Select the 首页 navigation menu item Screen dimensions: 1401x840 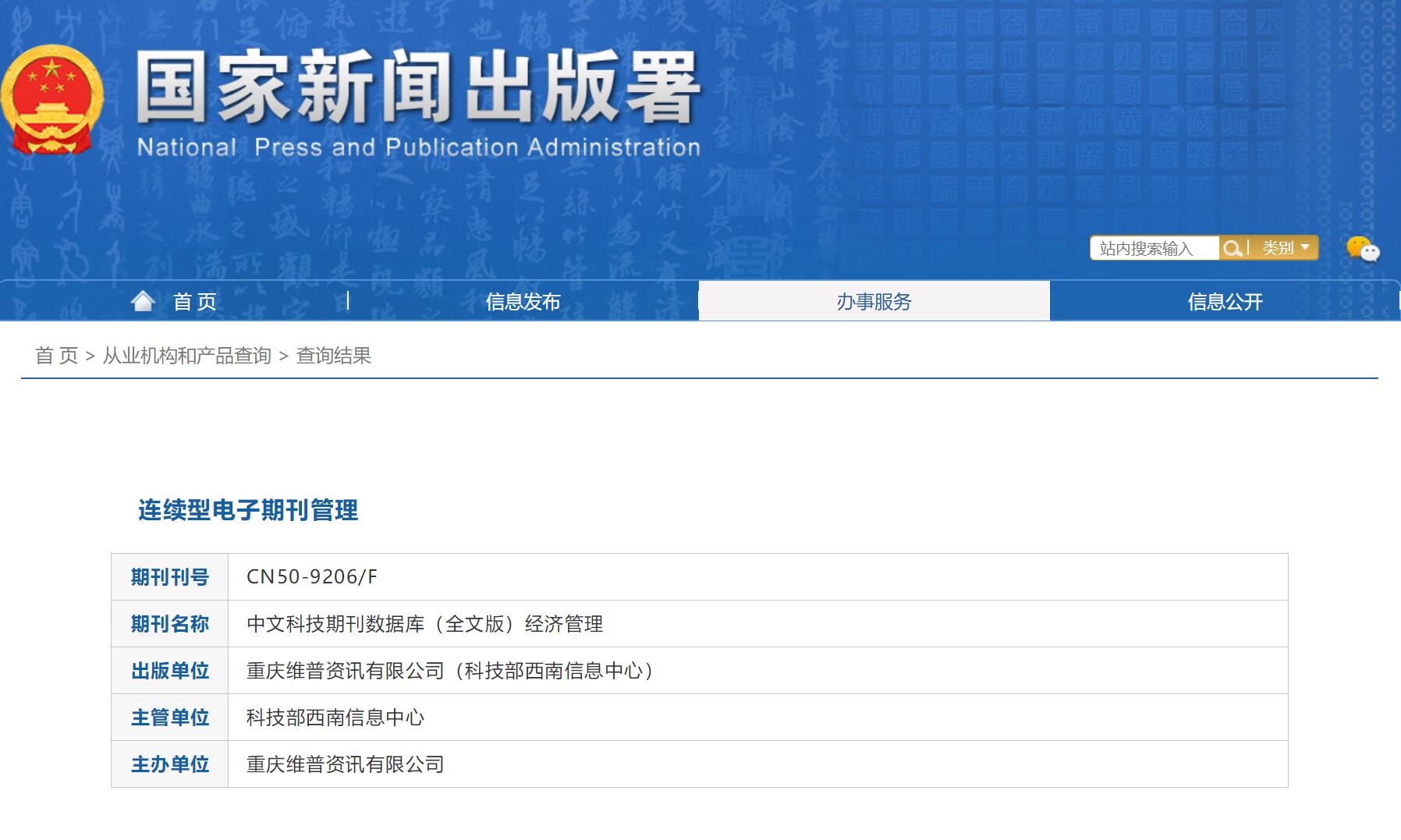point(195,300)
